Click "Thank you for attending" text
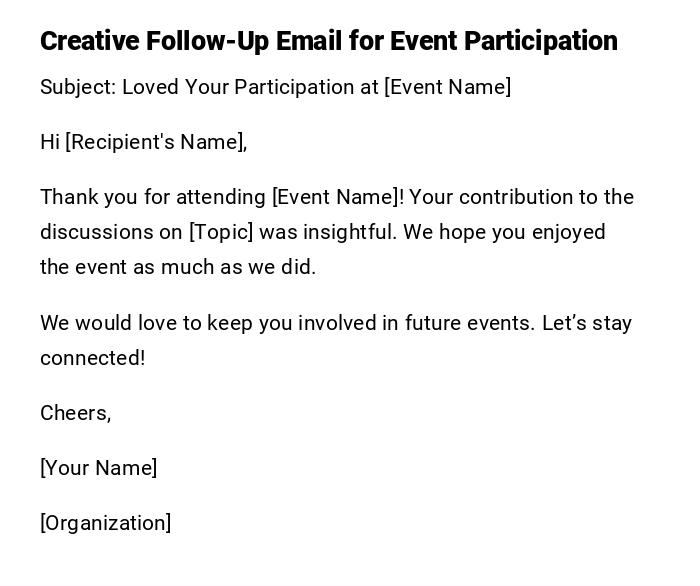 (x=152, y=197)
